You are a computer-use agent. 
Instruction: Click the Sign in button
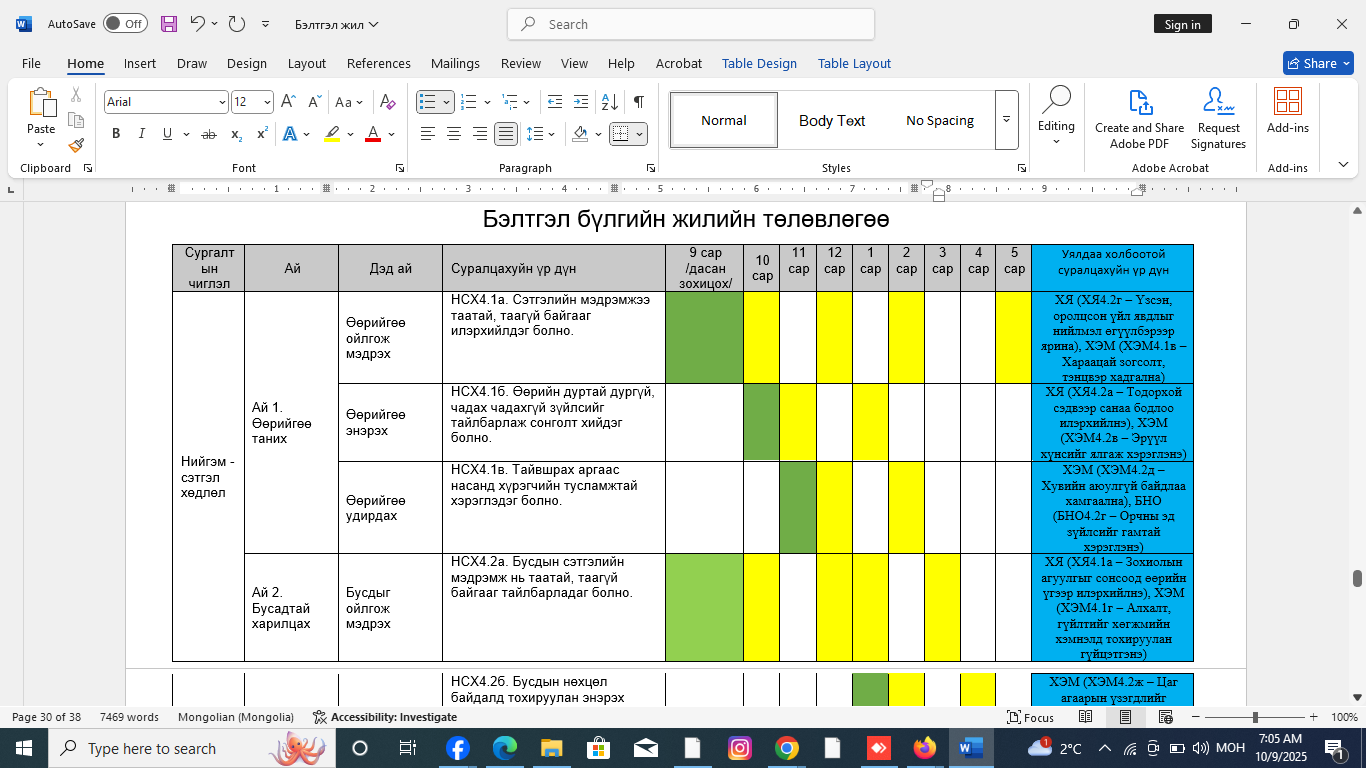[x=1182, y=24]
